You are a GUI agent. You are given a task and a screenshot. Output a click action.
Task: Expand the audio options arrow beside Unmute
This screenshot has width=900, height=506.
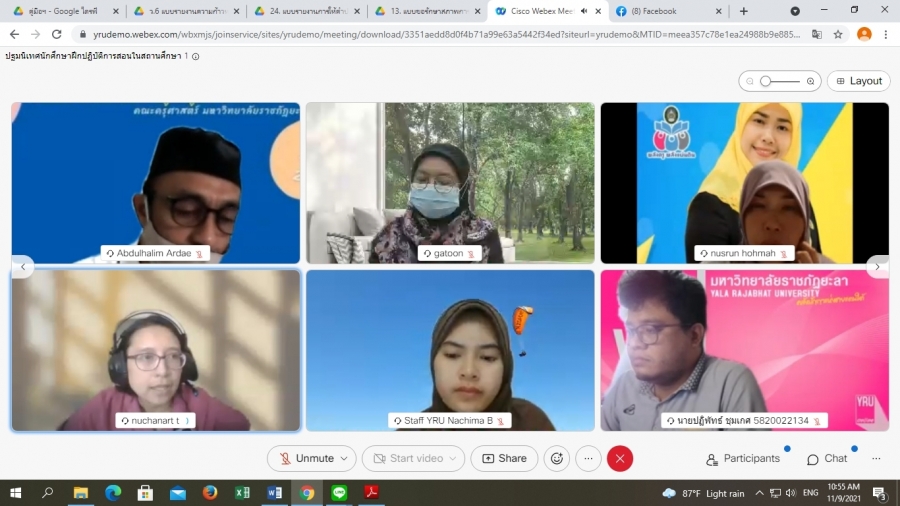pos(345,458)
